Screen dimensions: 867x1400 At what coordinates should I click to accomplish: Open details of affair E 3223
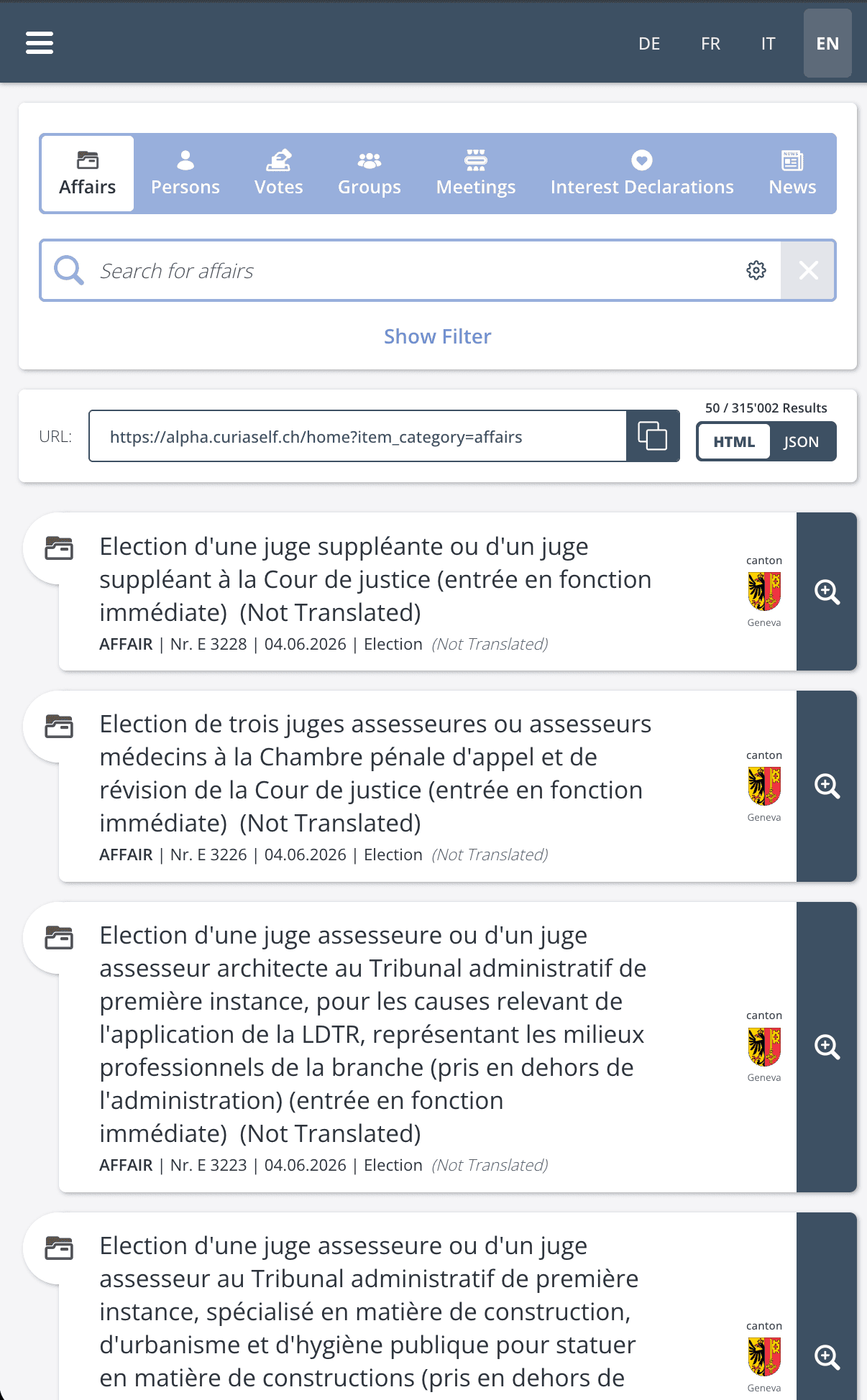click(827, 1047)
